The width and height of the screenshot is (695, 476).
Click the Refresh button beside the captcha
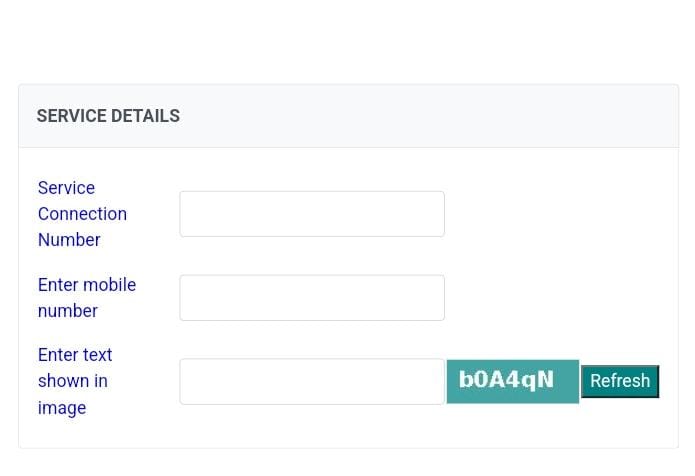tap(620, 381)
